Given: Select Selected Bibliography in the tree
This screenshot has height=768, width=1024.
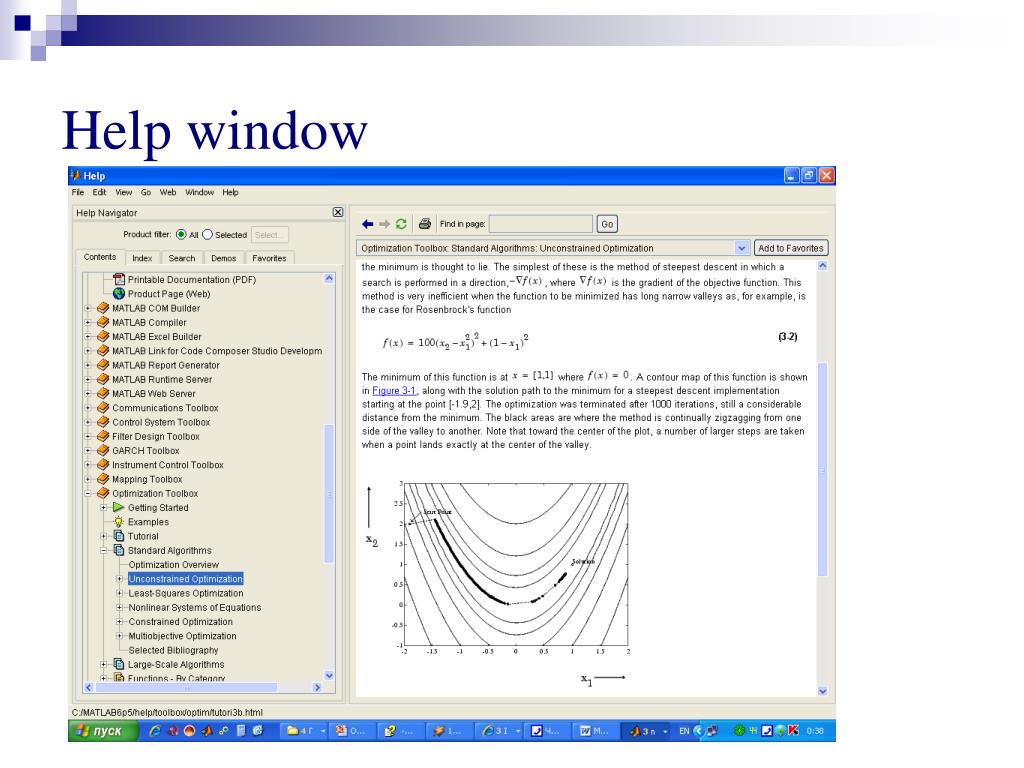Looking at the screenshot, I should [x=173, y=650].
